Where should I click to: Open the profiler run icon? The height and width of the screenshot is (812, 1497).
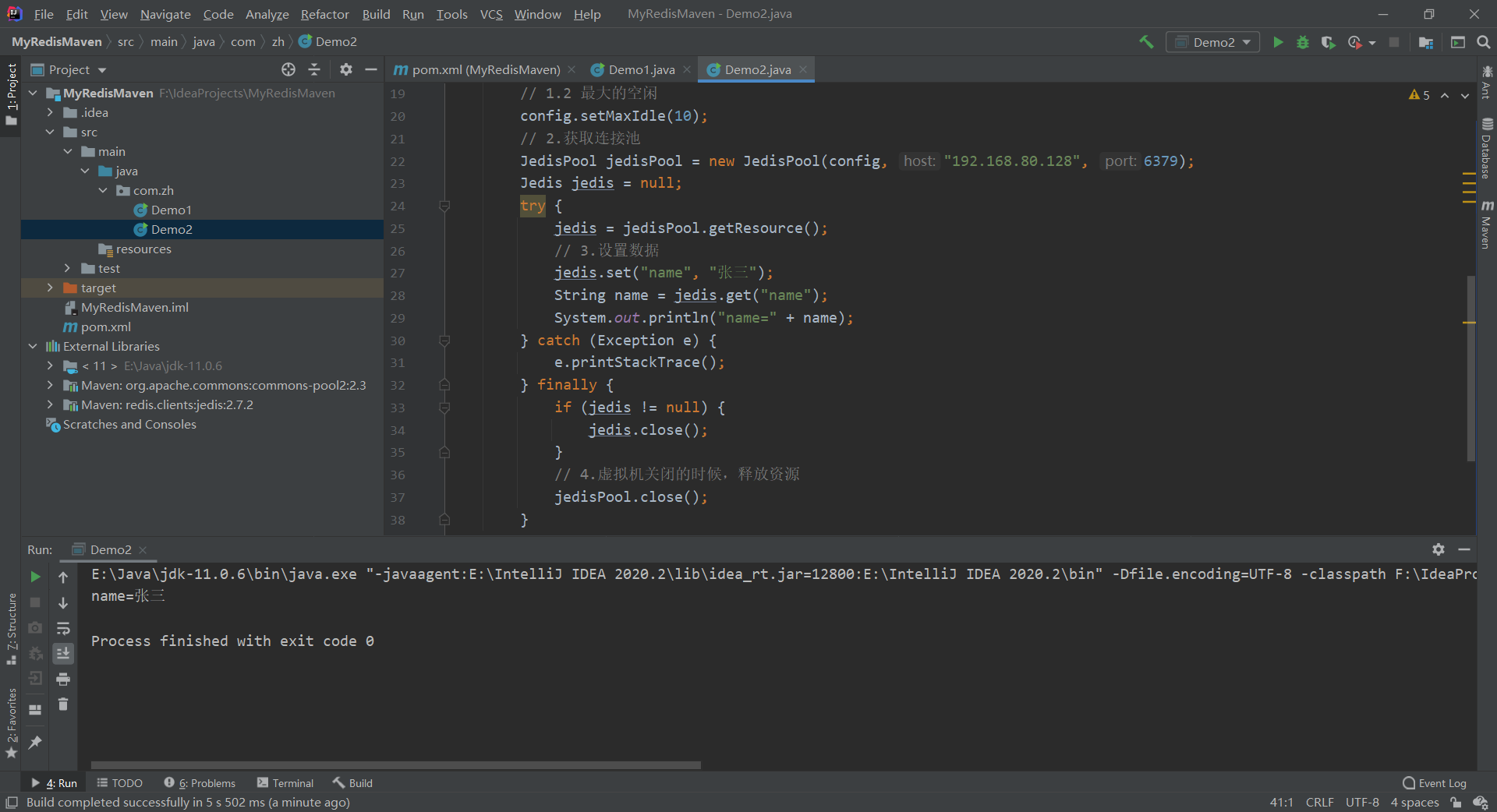pos(1355,42)
